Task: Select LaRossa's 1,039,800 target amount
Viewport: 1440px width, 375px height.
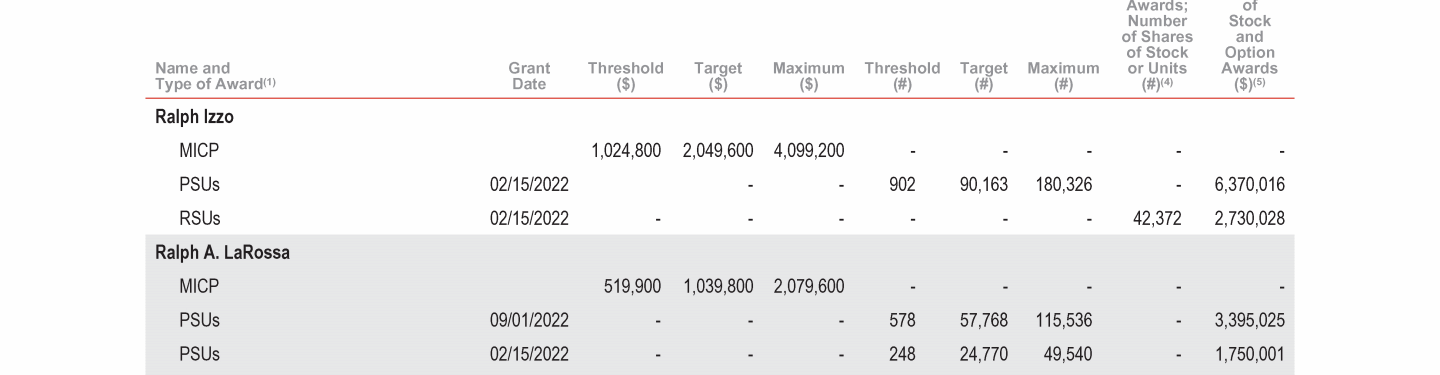Action: (x=718, y=287)
